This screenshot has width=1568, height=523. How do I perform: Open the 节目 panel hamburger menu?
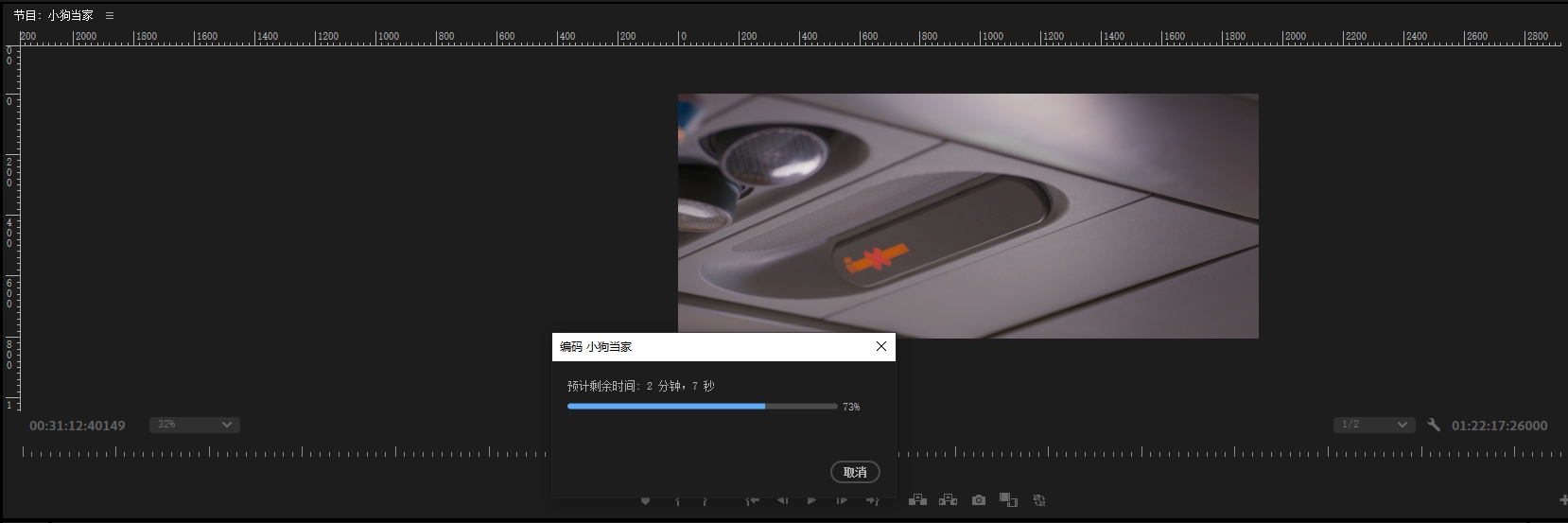coord(110,16)
